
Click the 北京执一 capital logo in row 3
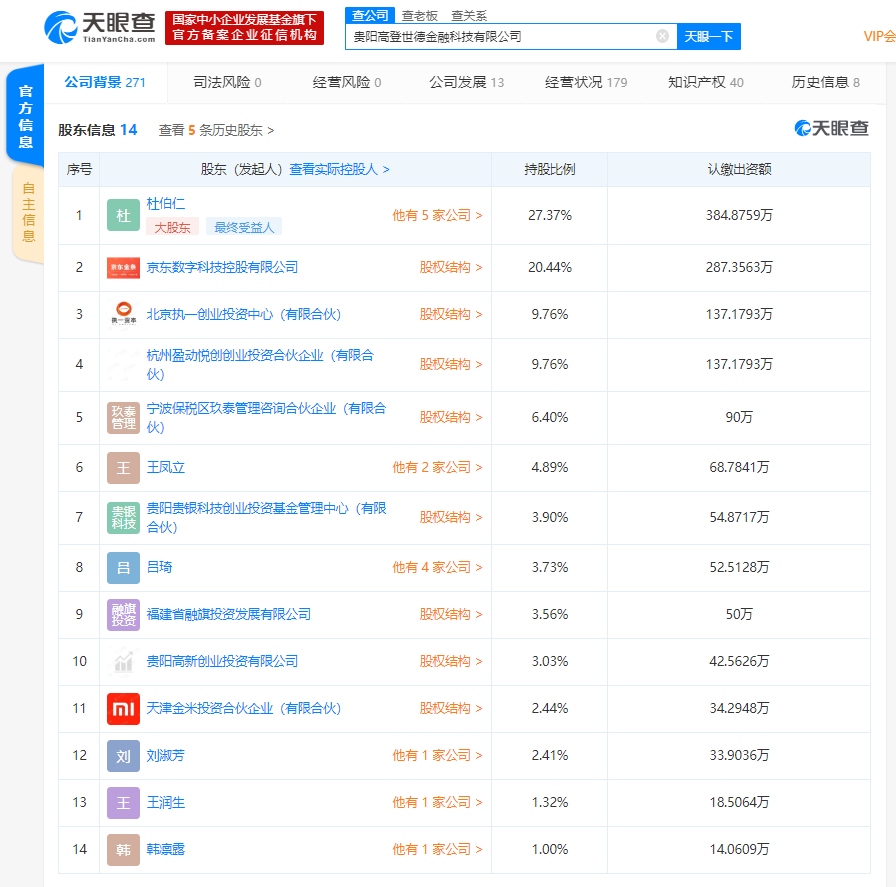click(x=123, y=315)
